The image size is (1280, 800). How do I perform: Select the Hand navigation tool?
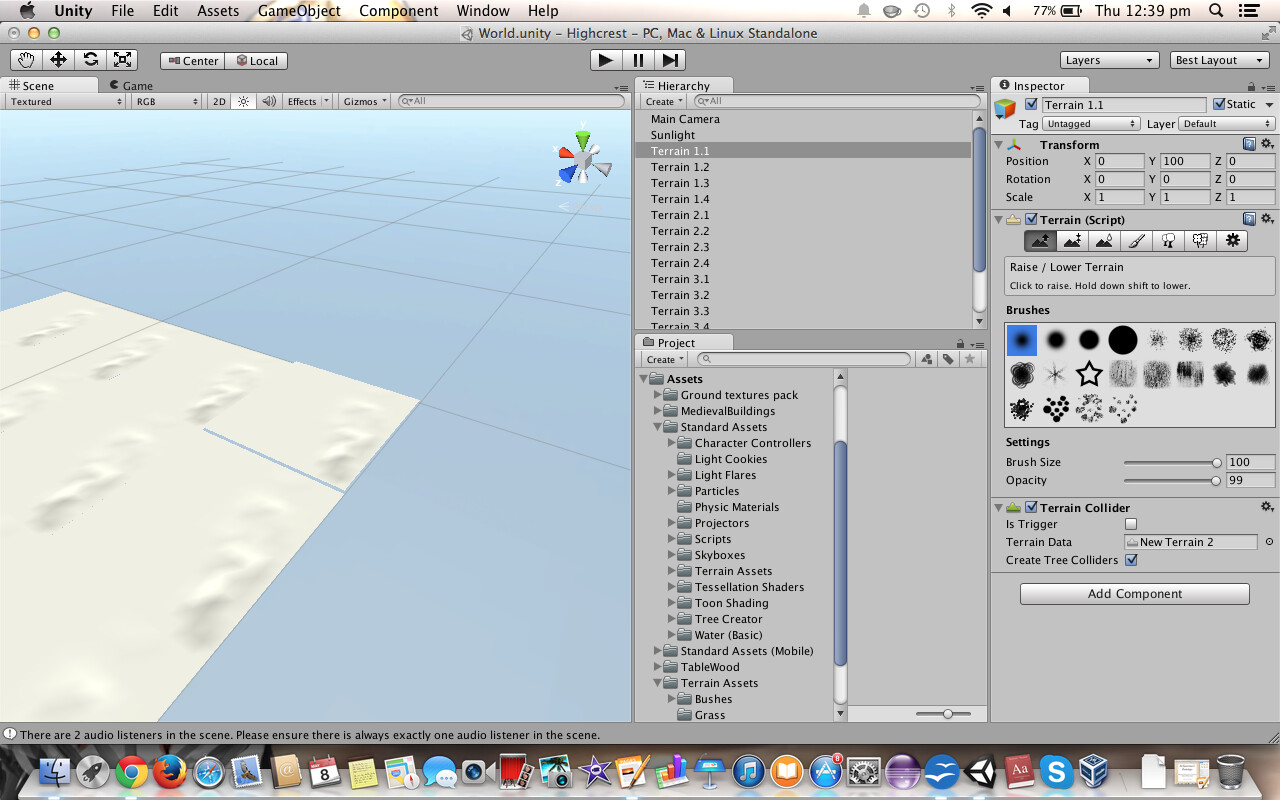point(26,60)
